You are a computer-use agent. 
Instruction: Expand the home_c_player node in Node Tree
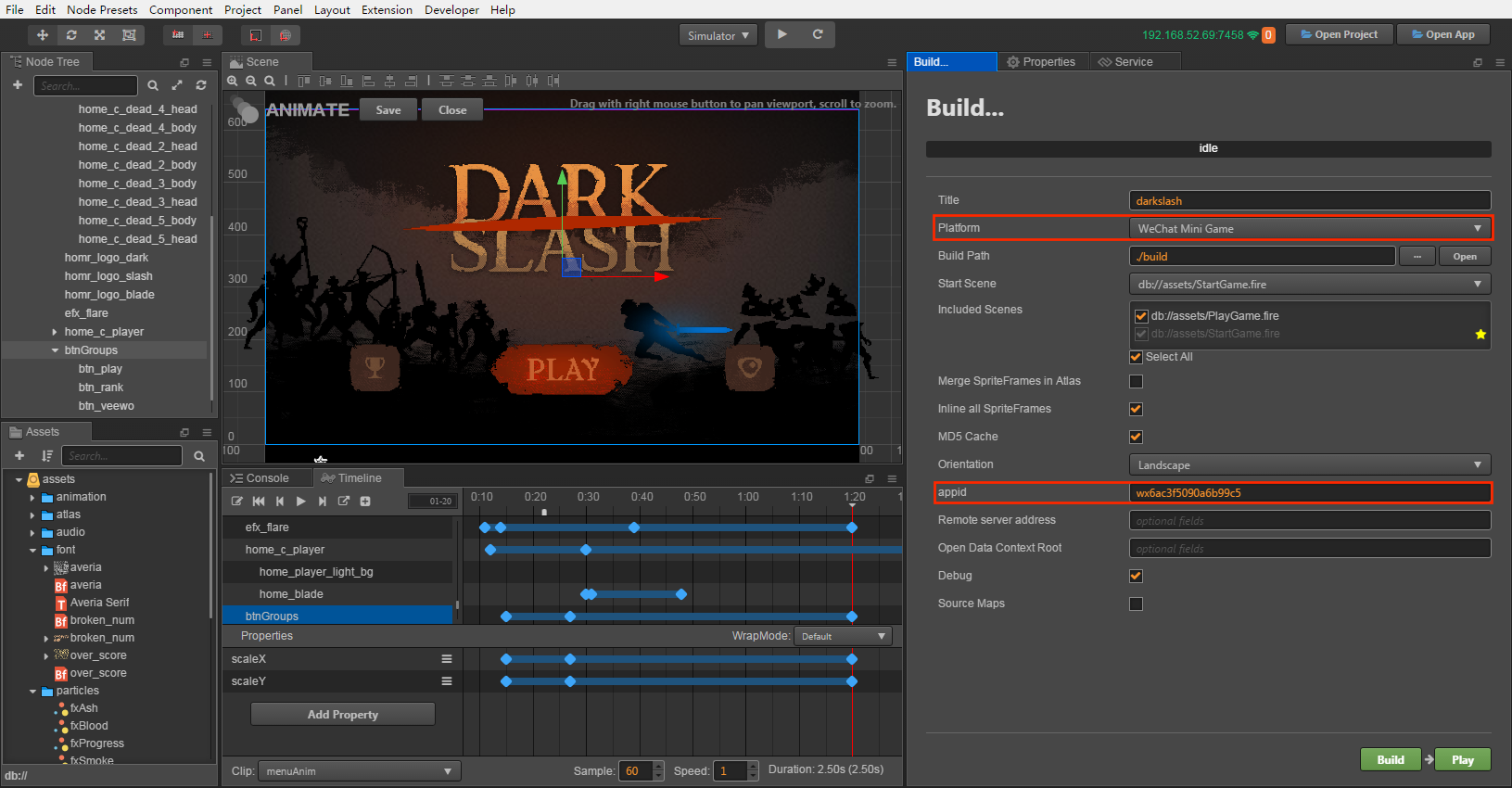click(x=55, y=332)
